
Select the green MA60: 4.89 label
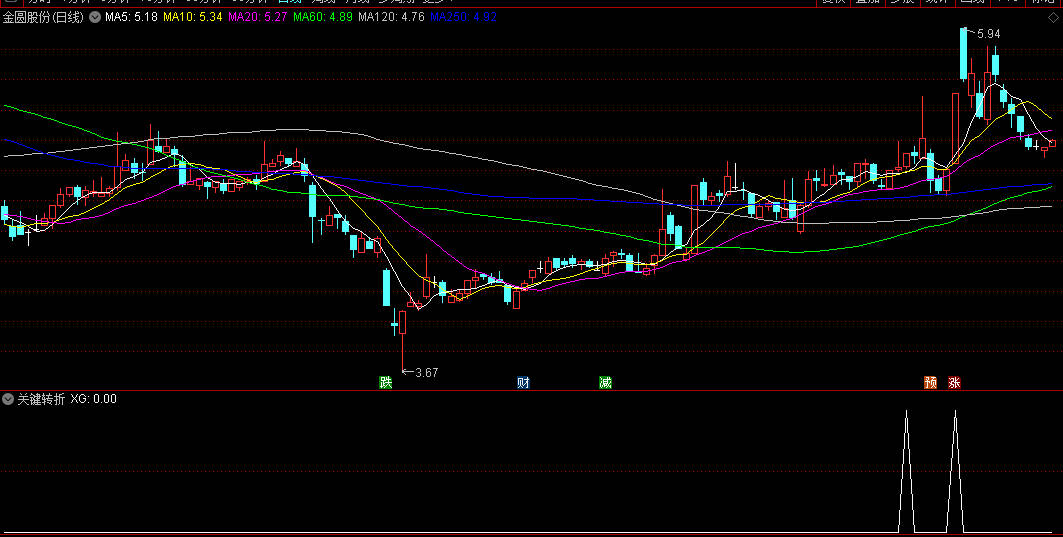pos(323,17)
